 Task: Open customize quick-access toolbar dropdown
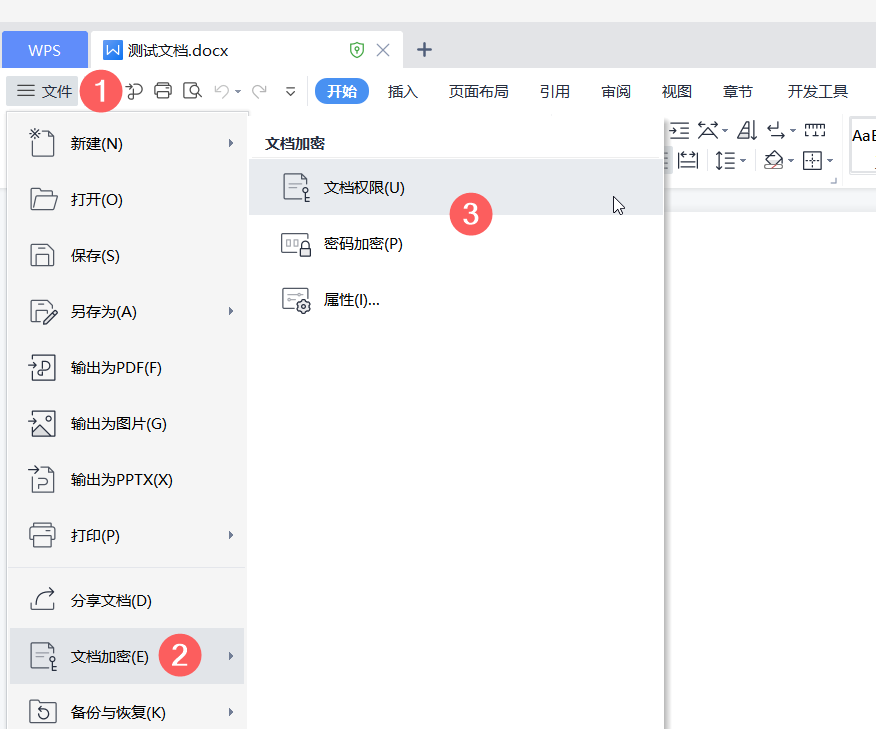pyautogui.click(x=291, y=92)
